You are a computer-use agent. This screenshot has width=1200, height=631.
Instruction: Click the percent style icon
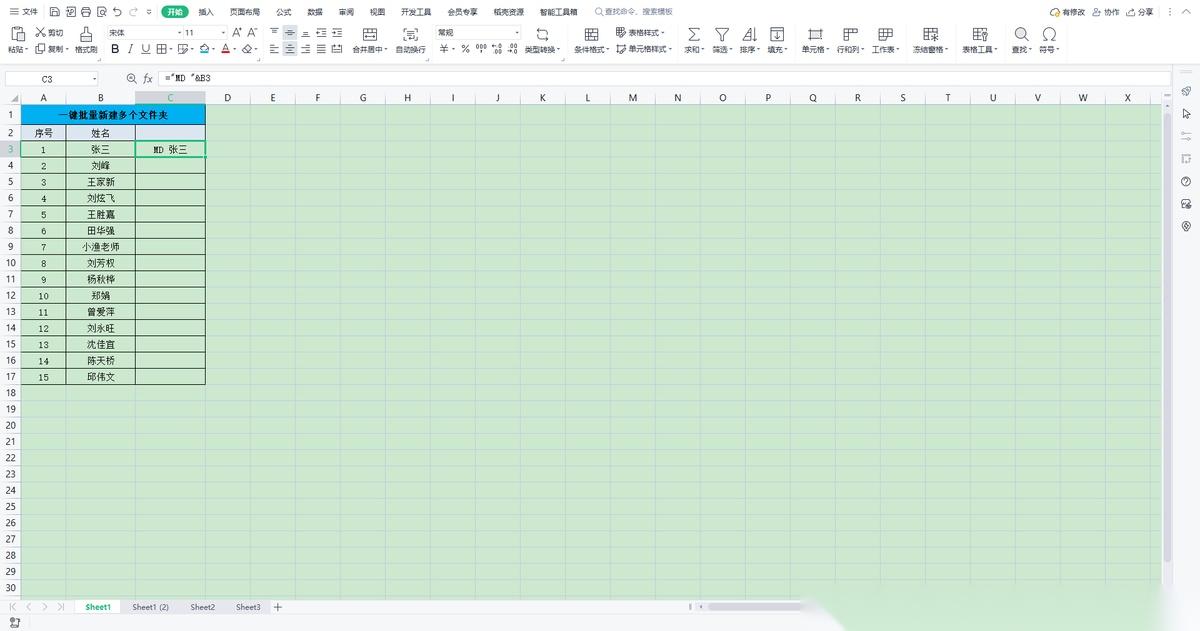465,48
